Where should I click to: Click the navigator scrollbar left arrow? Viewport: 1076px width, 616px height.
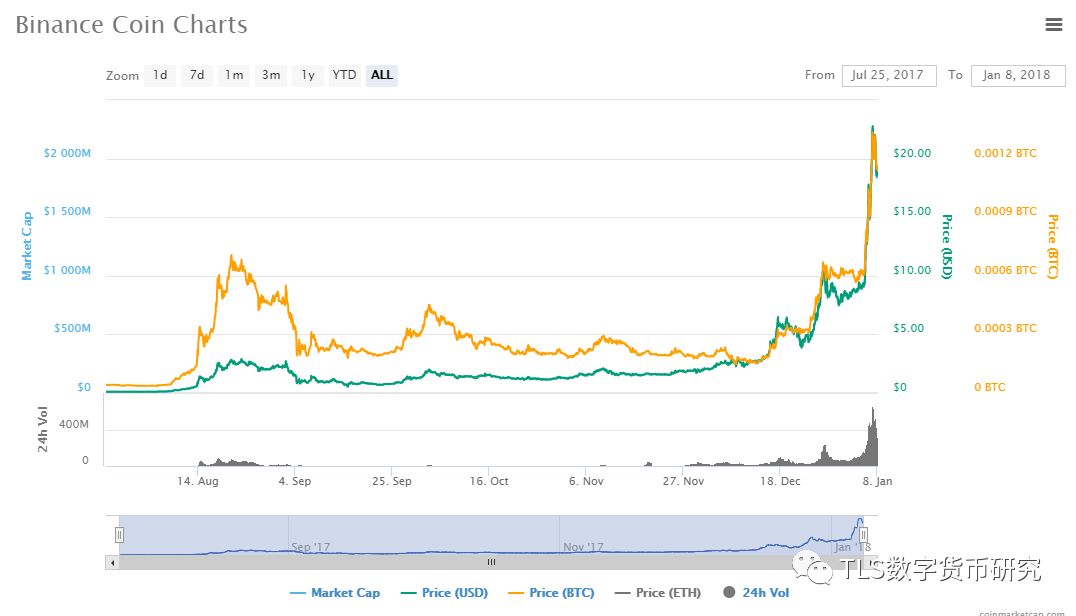tap(112, 562)
